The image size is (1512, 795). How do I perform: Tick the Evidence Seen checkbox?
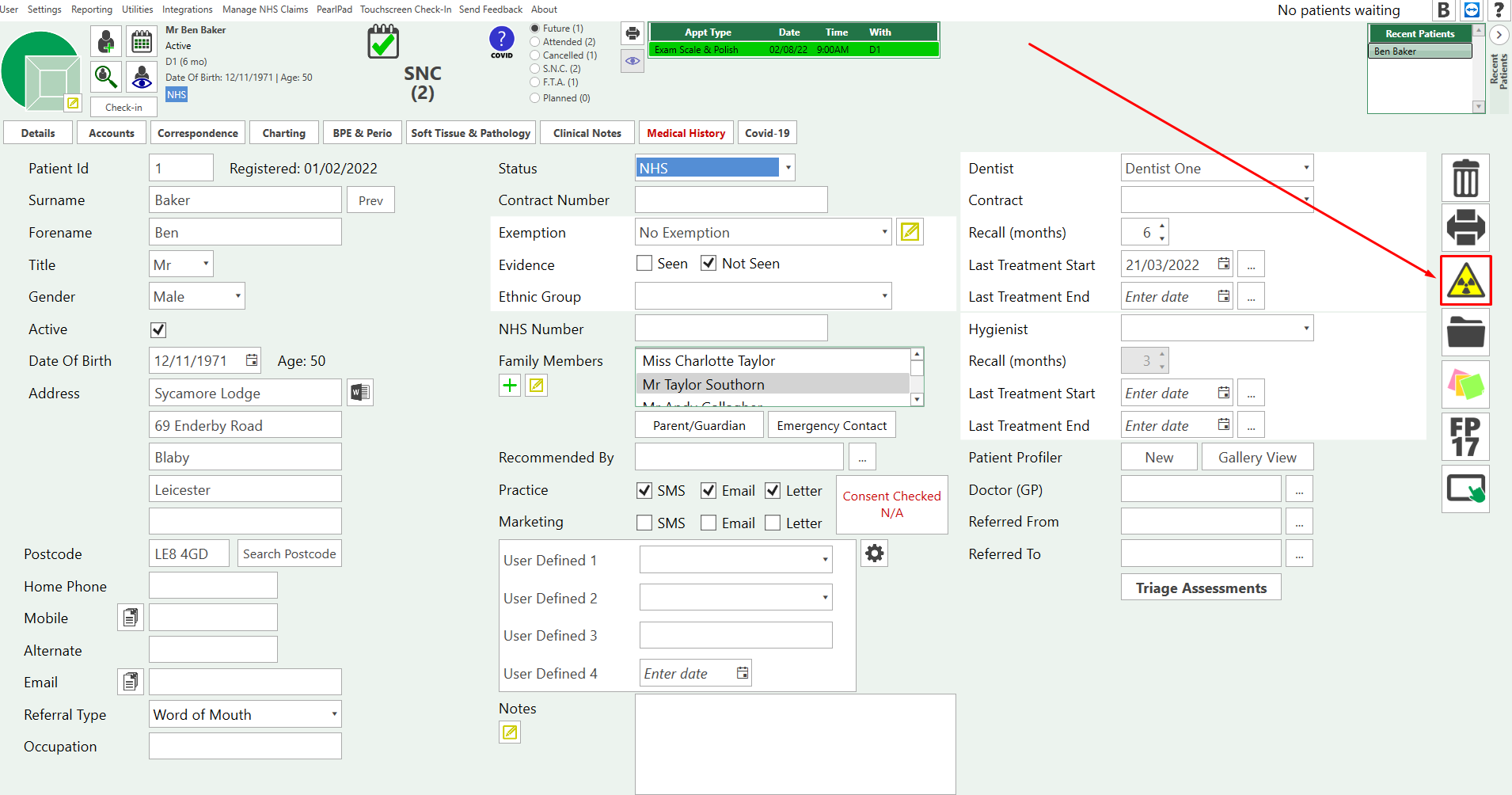point(644,264)
